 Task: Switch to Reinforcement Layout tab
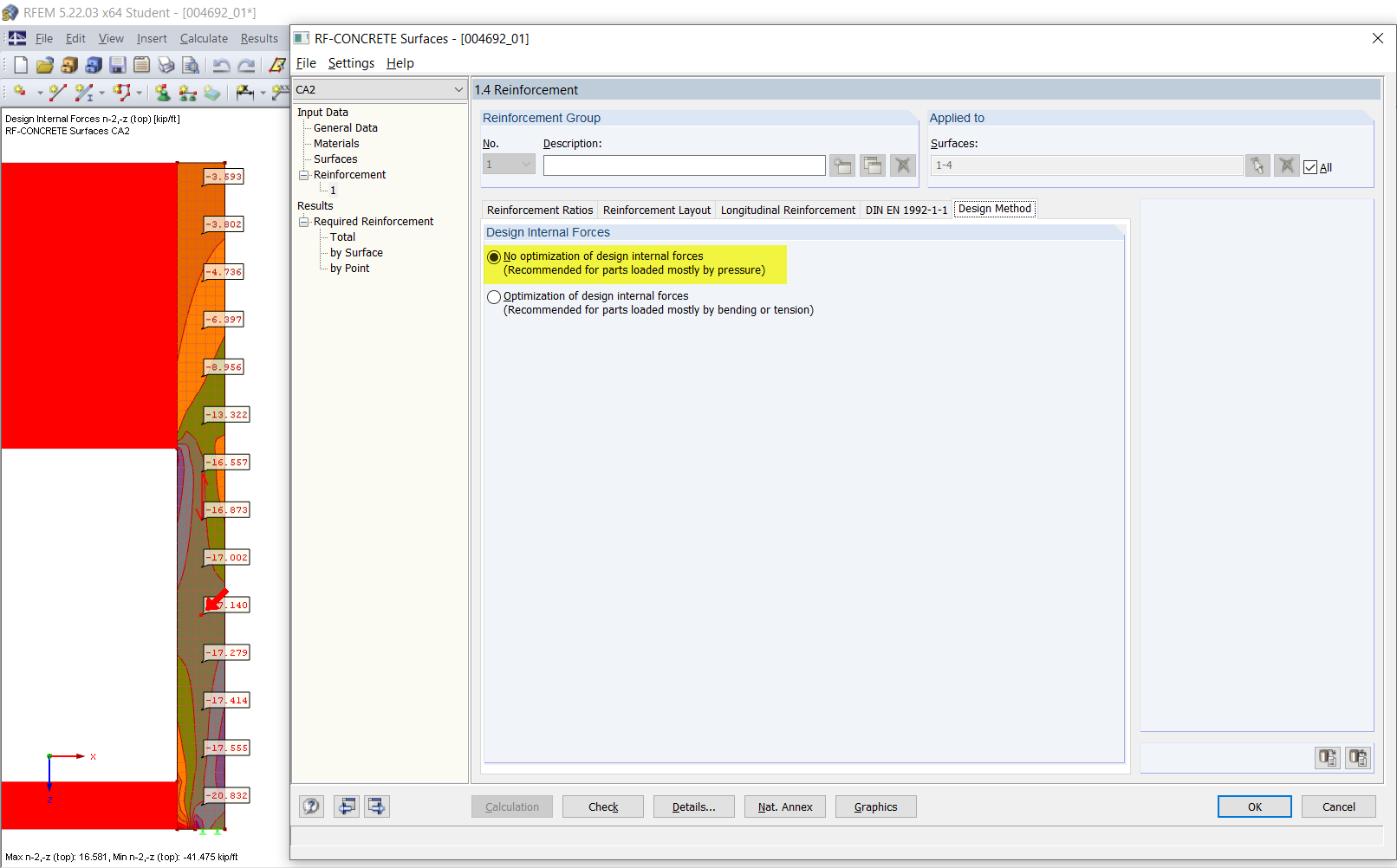coord(657,210)
